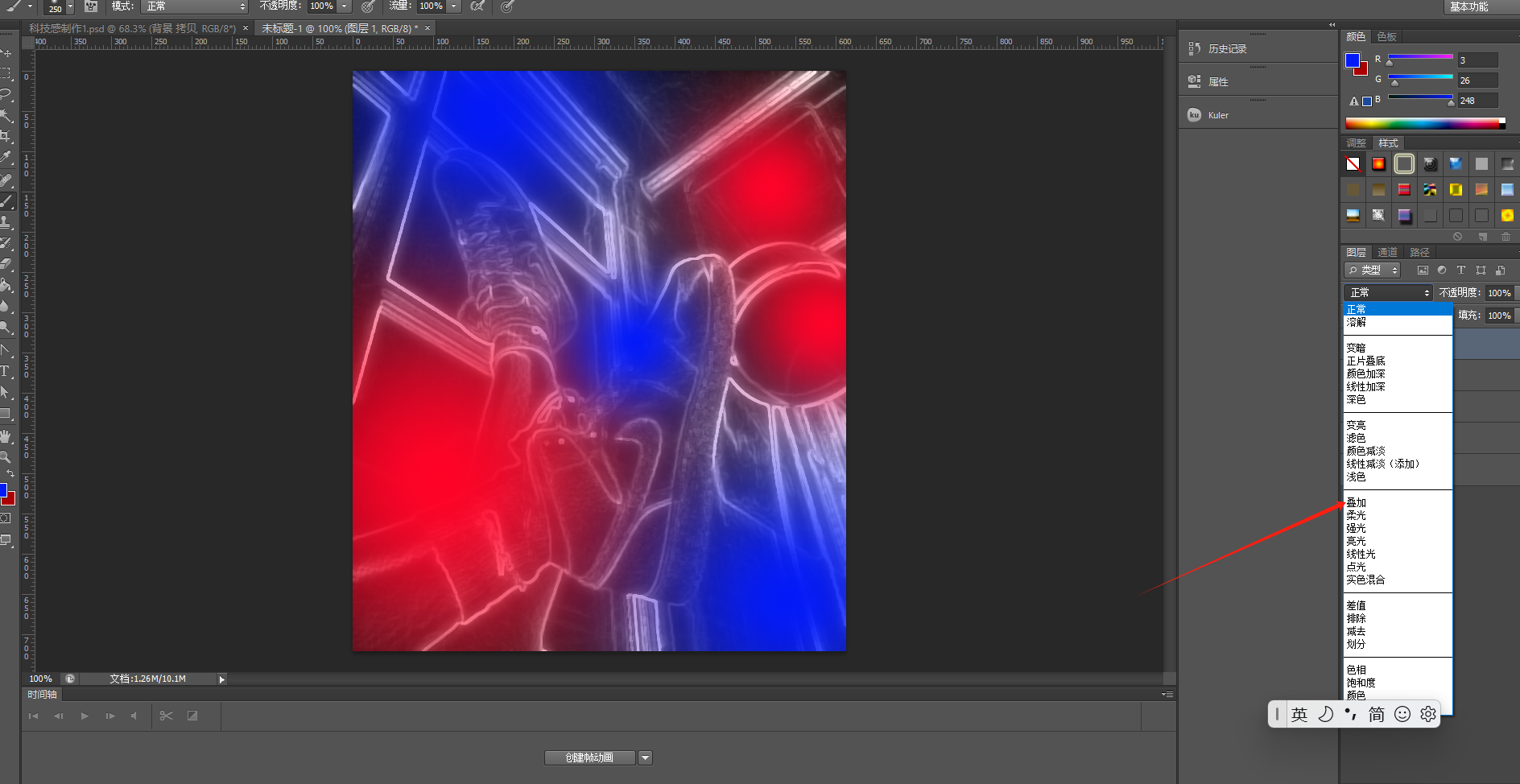Select the Zoom tool

pos(6,457)
